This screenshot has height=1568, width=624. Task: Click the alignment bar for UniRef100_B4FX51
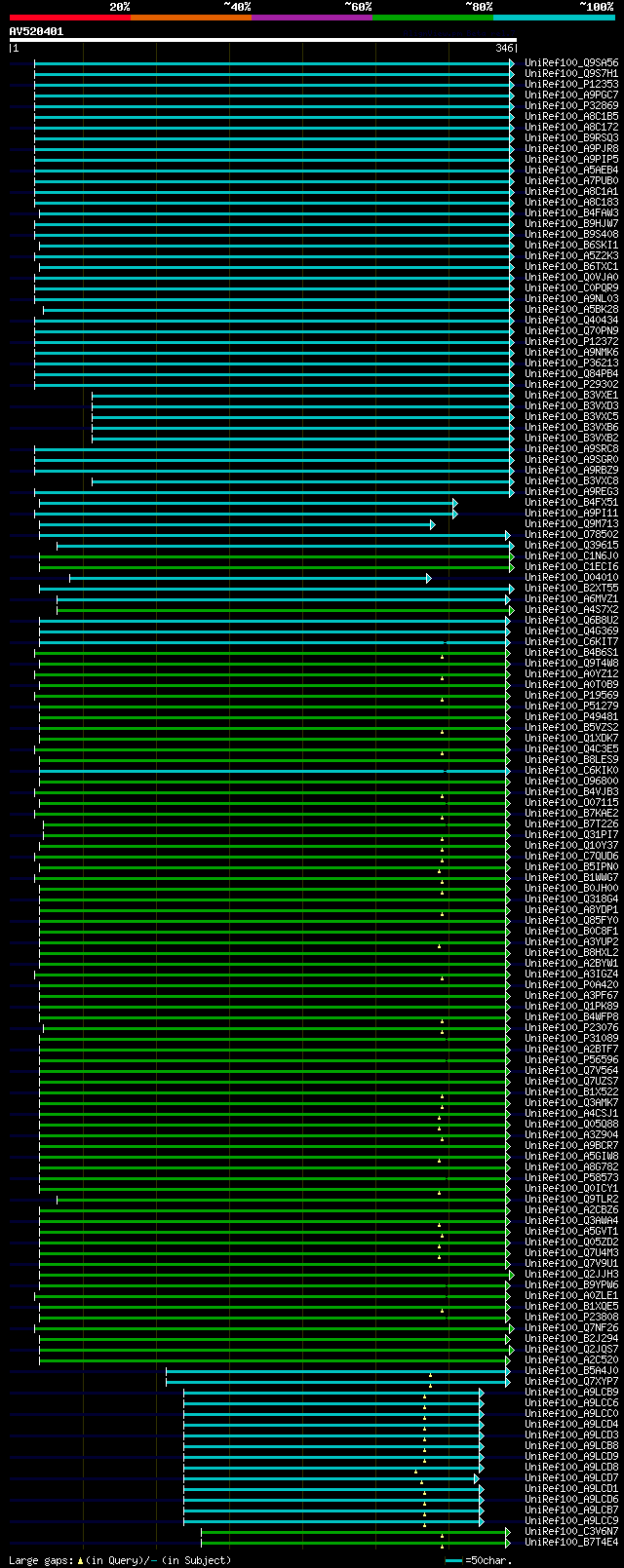point(248,503)
